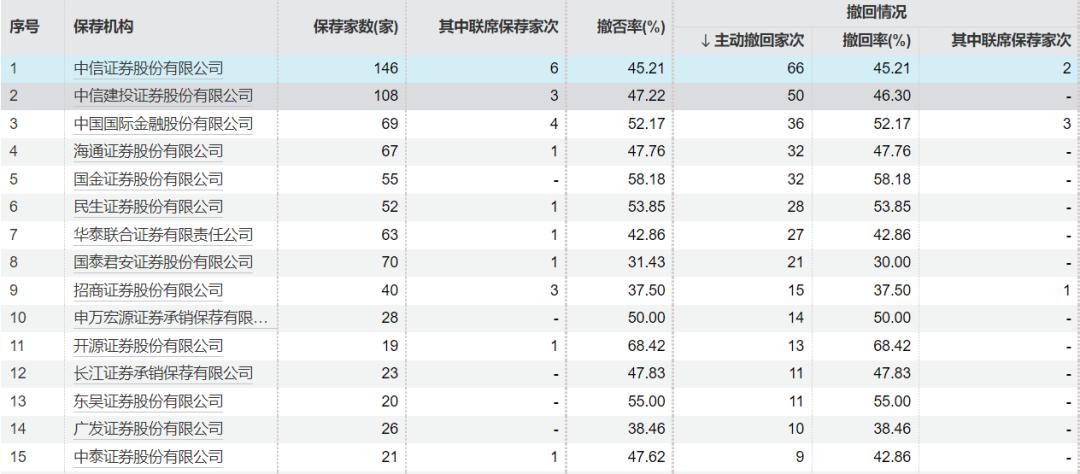1080x474 pixels.
Task: Click the 保荐家数(家) column header
Action: pos(356,27)
